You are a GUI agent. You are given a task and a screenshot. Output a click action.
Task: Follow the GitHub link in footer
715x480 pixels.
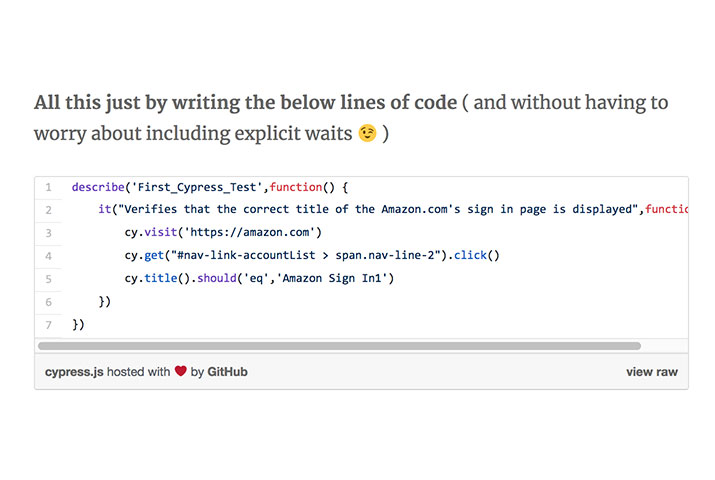click(x=227, y=372)
